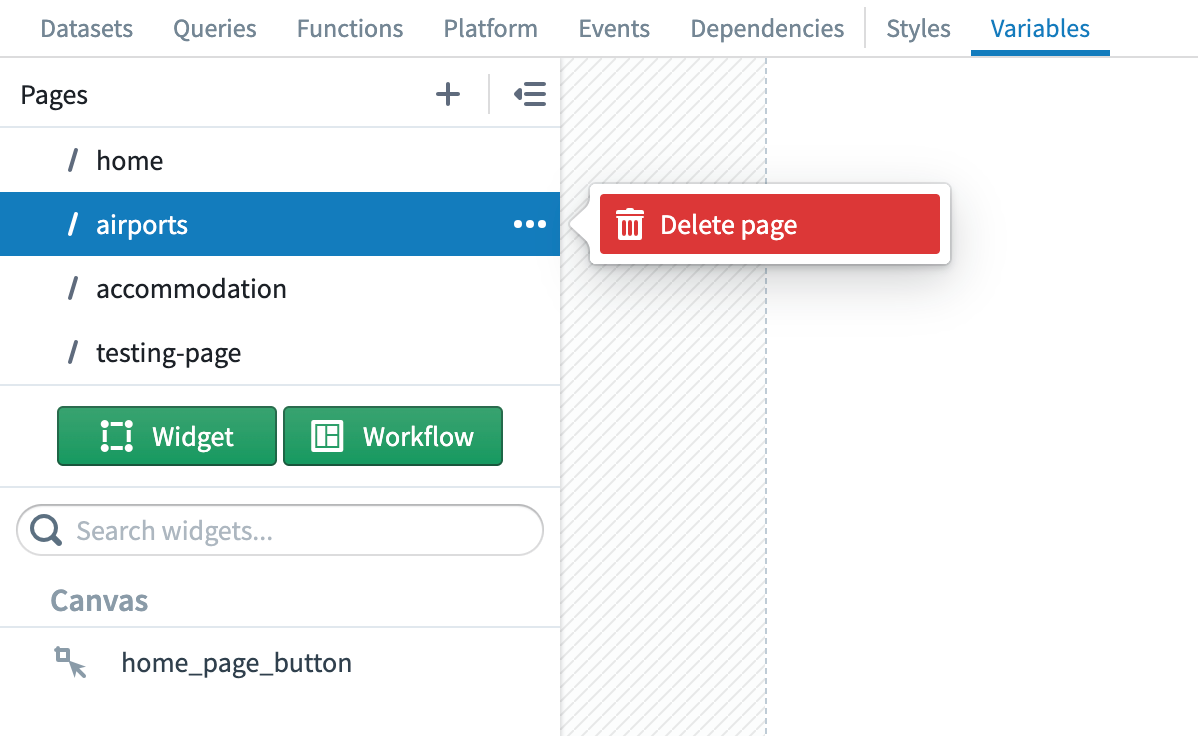Select the Variables tab
Image resolution: width=1198 pixels, height=736 pixels.
1040,28
